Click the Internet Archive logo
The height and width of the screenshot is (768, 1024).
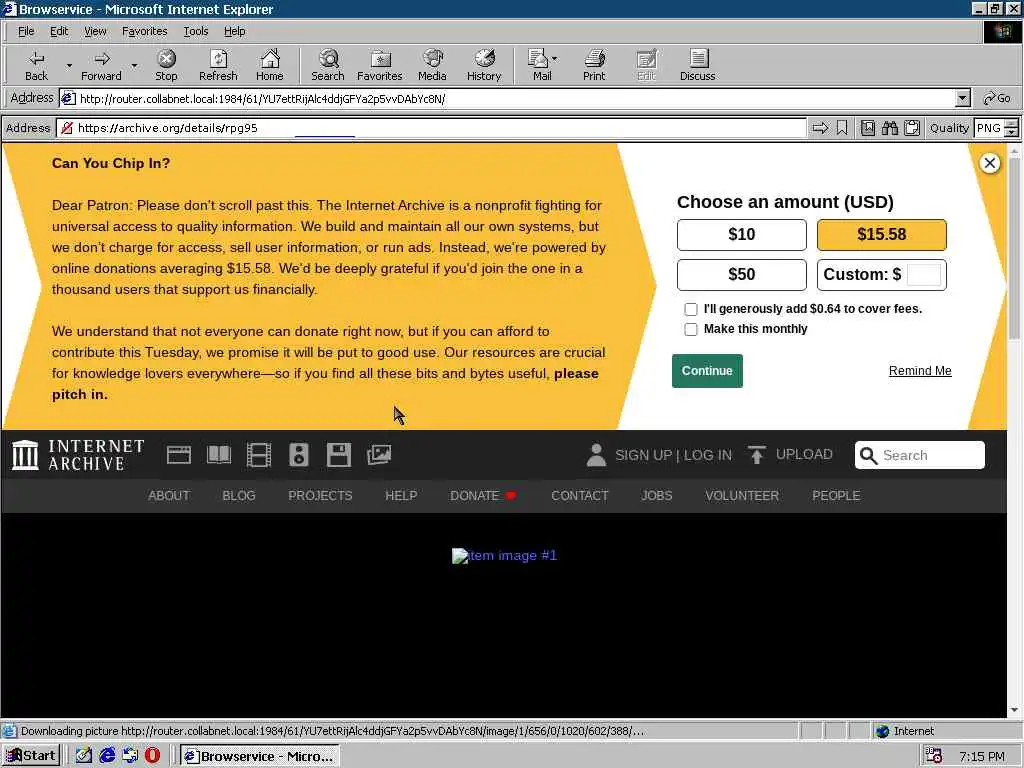[x=78, y=455]
